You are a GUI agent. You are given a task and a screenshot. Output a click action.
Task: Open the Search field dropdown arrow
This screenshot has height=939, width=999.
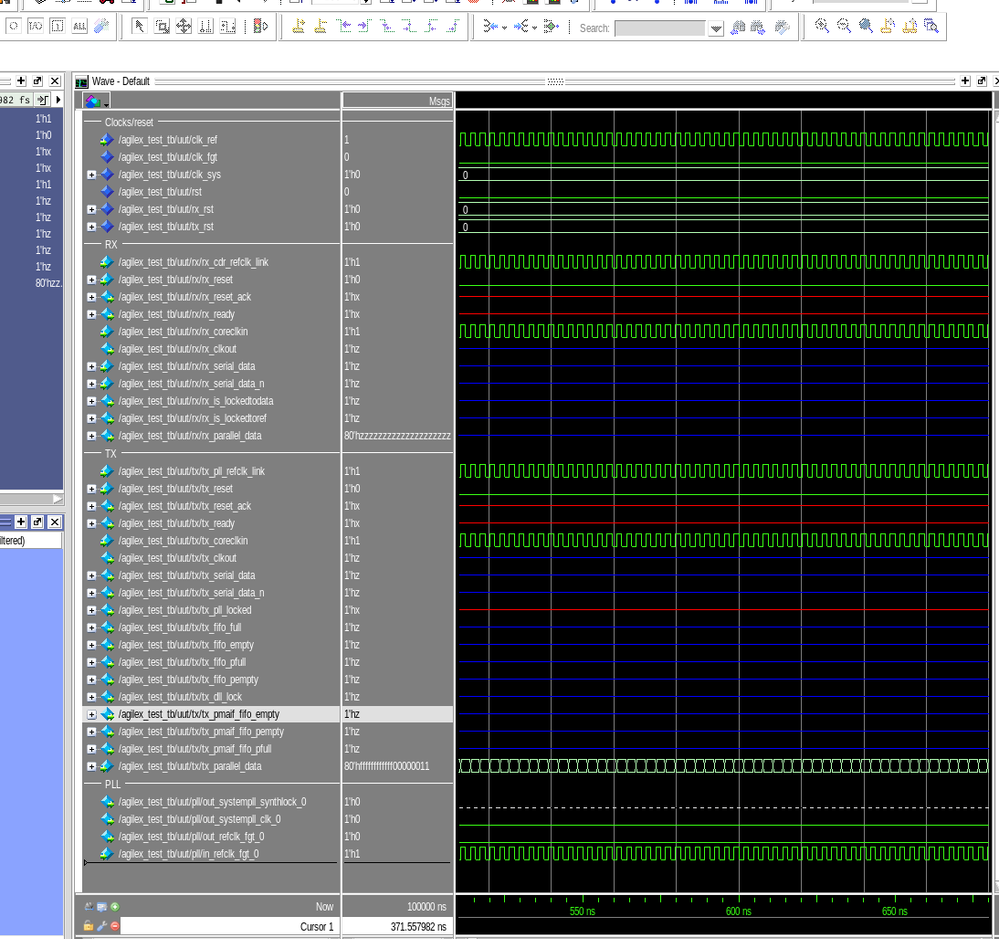(716, 29)
